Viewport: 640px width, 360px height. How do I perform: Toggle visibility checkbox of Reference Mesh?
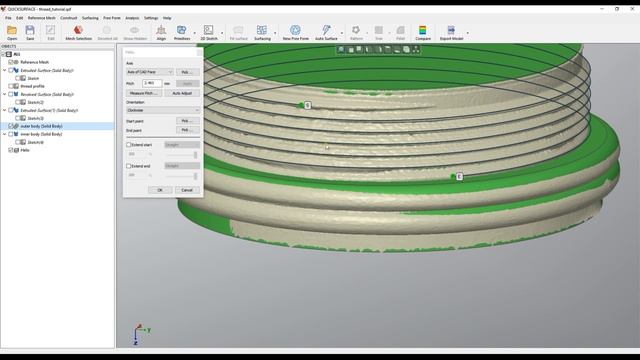(11, 62)
